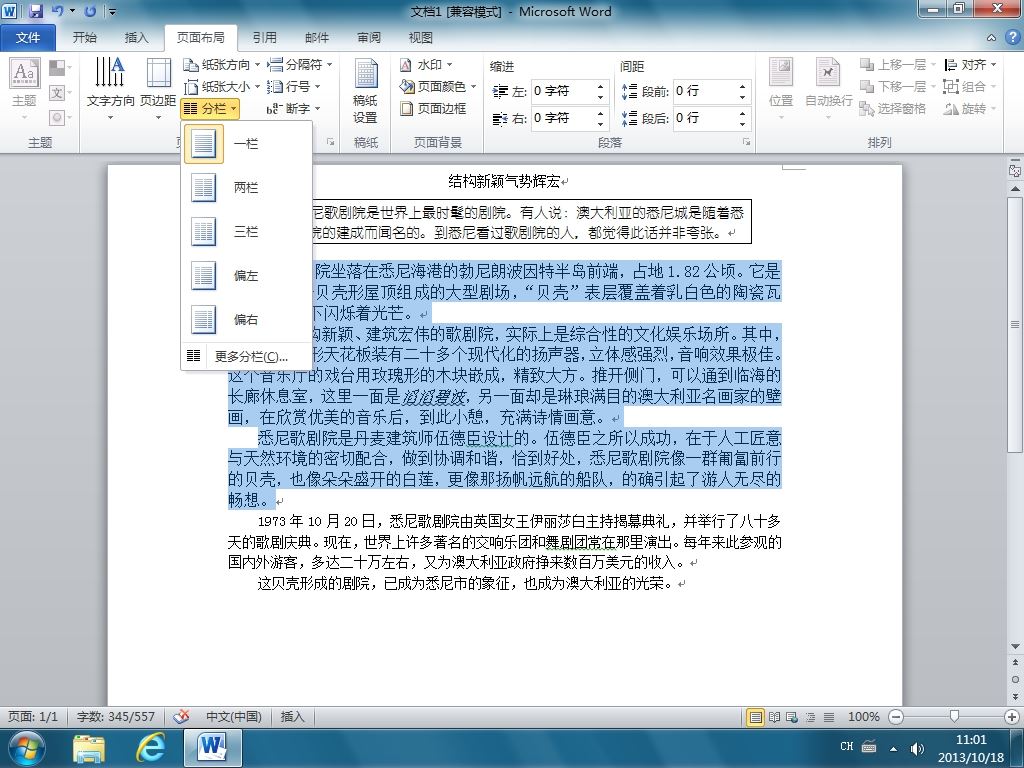Open the 文件 file tab
The height and width of the screenshot is (768, 1024).
click(27, 38)
